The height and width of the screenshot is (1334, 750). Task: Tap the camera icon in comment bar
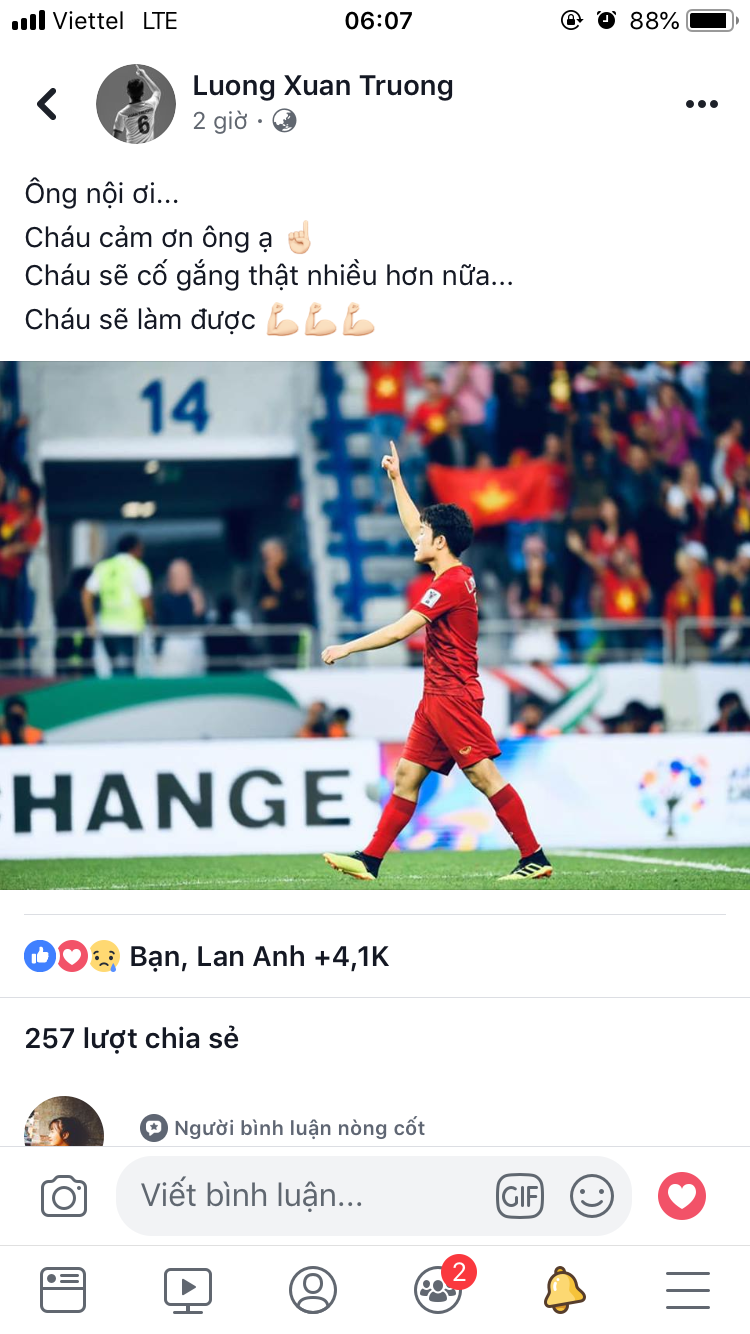(64, 1196)
